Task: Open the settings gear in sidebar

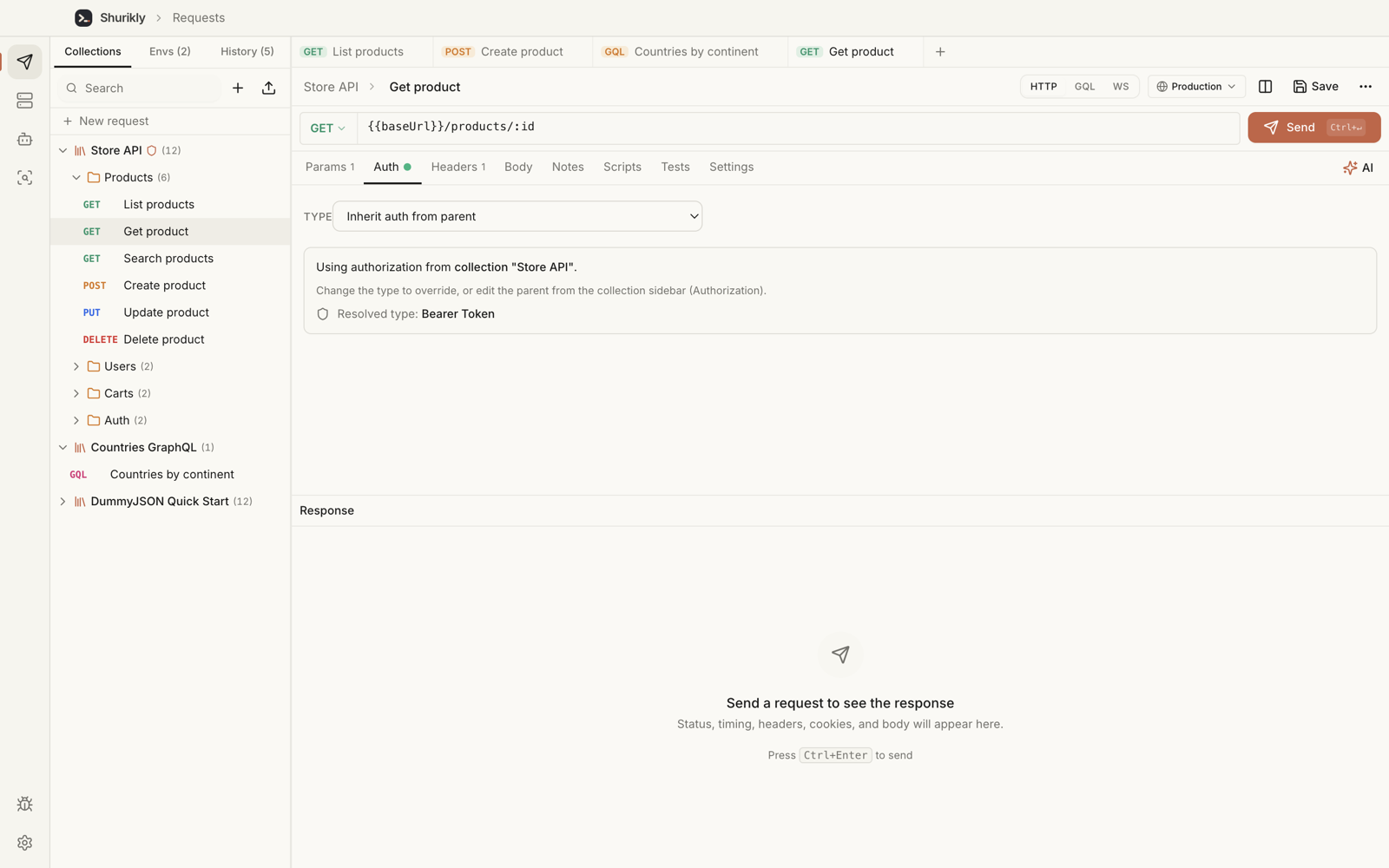Action: (24, 842)
